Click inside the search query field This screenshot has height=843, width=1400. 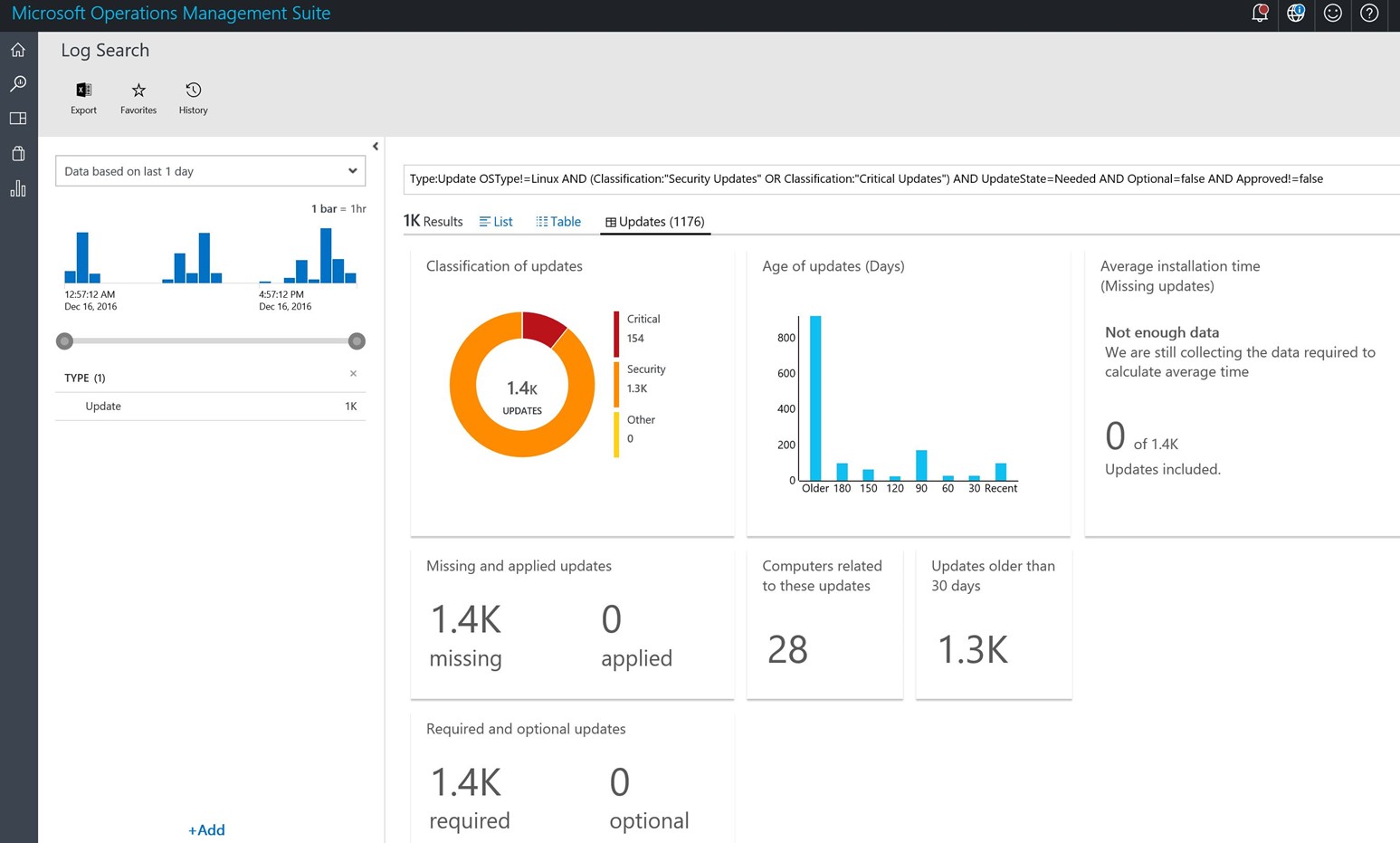coord(900,179)
